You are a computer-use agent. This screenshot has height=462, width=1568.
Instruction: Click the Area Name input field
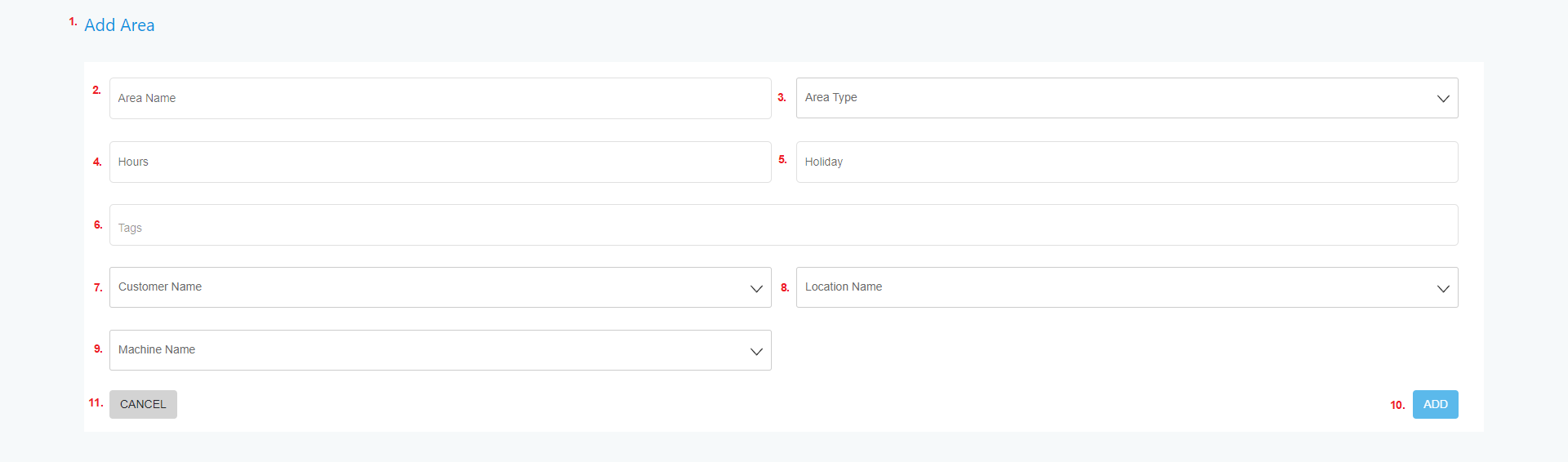[x=440, y=98]
